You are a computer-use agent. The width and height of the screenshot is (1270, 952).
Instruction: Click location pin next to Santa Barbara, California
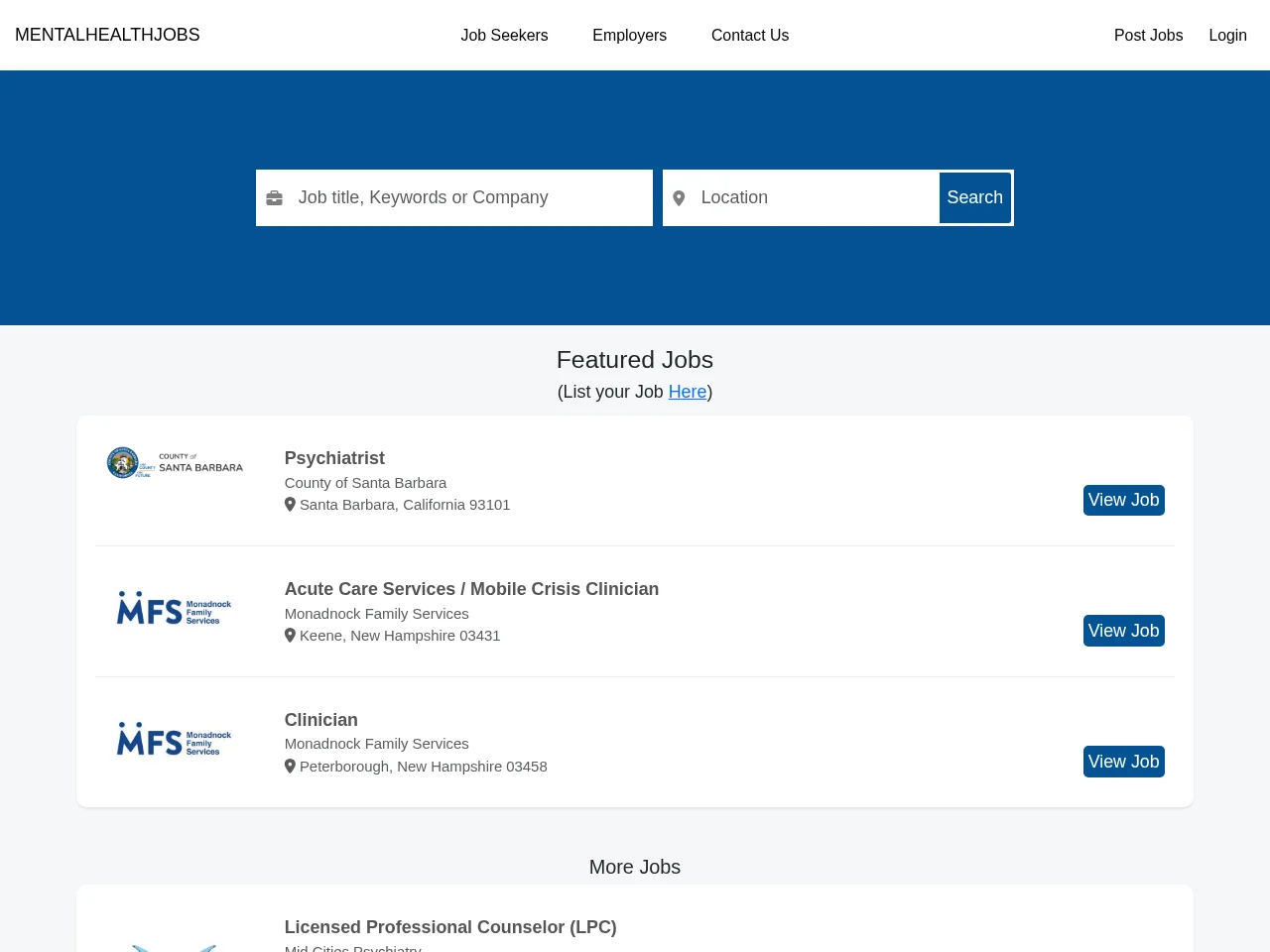[x=290, y=505]
